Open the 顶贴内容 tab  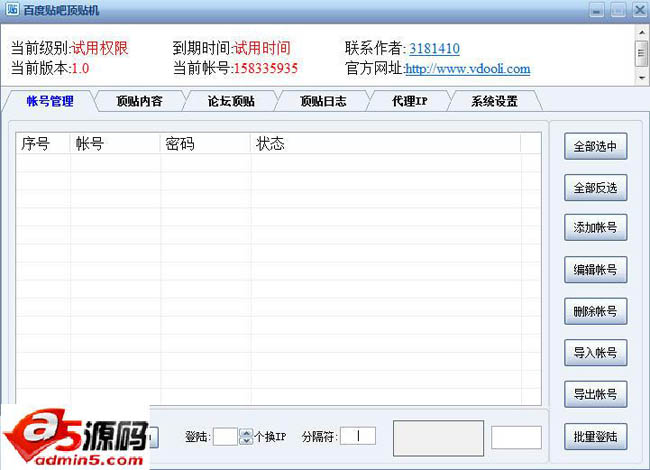point(140,101)
